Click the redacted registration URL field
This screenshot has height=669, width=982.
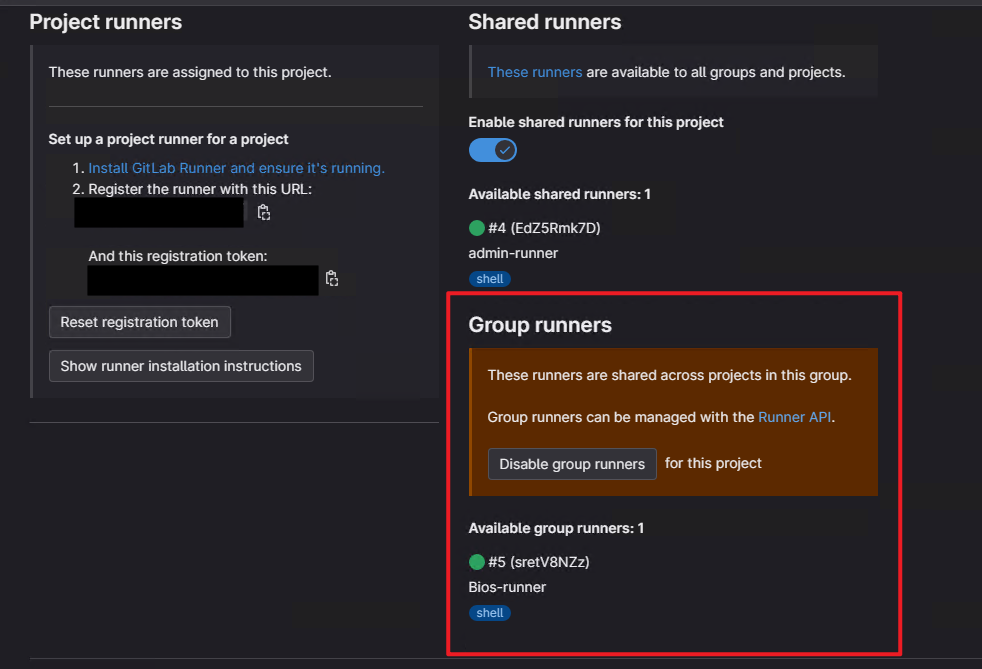point(159,212)
